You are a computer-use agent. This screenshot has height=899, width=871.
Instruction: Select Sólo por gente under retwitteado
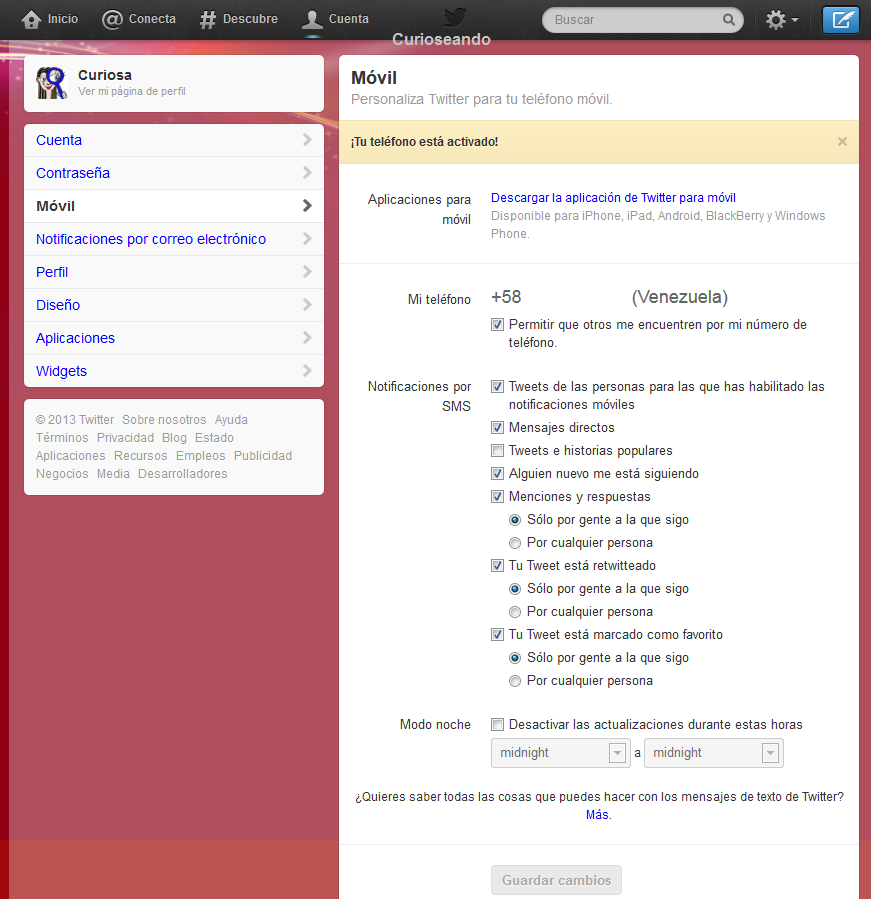point(515,589)
